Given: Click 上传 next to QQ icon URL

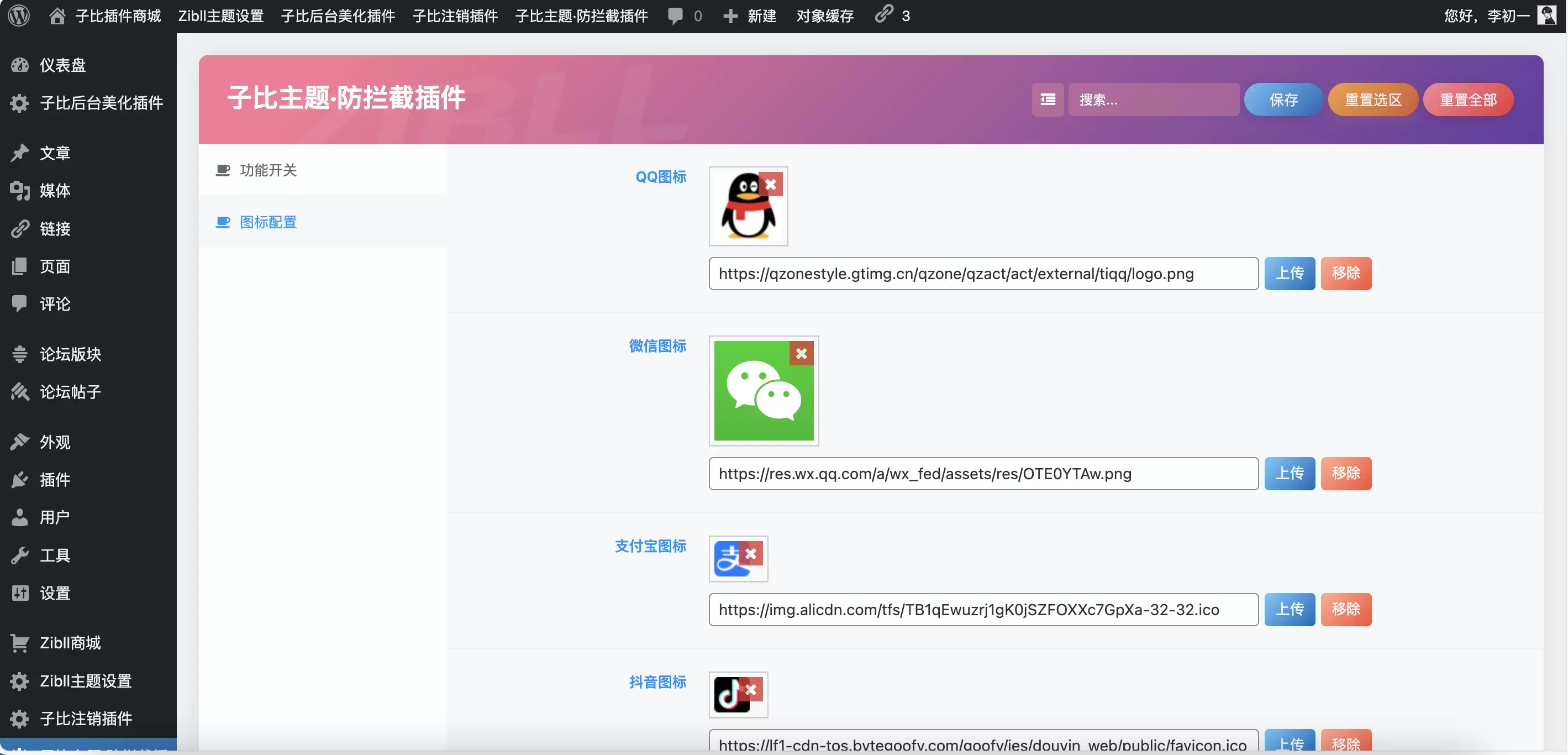Looking at the screenshot, I should point(1290,274).
